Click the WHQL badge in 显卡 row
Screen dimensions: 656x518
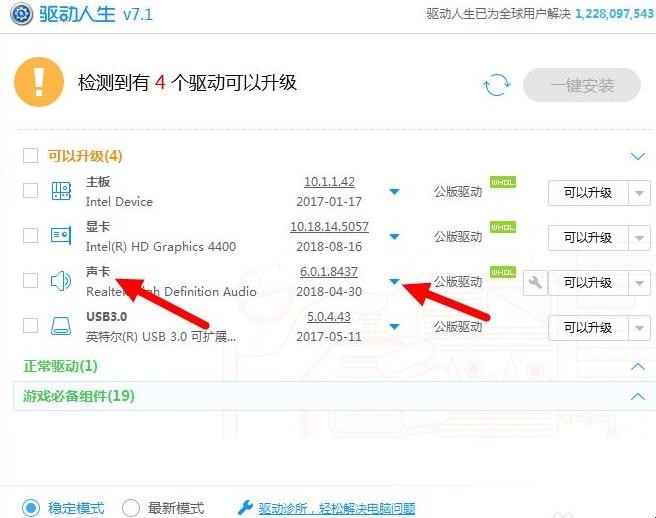tap(503, 227)
